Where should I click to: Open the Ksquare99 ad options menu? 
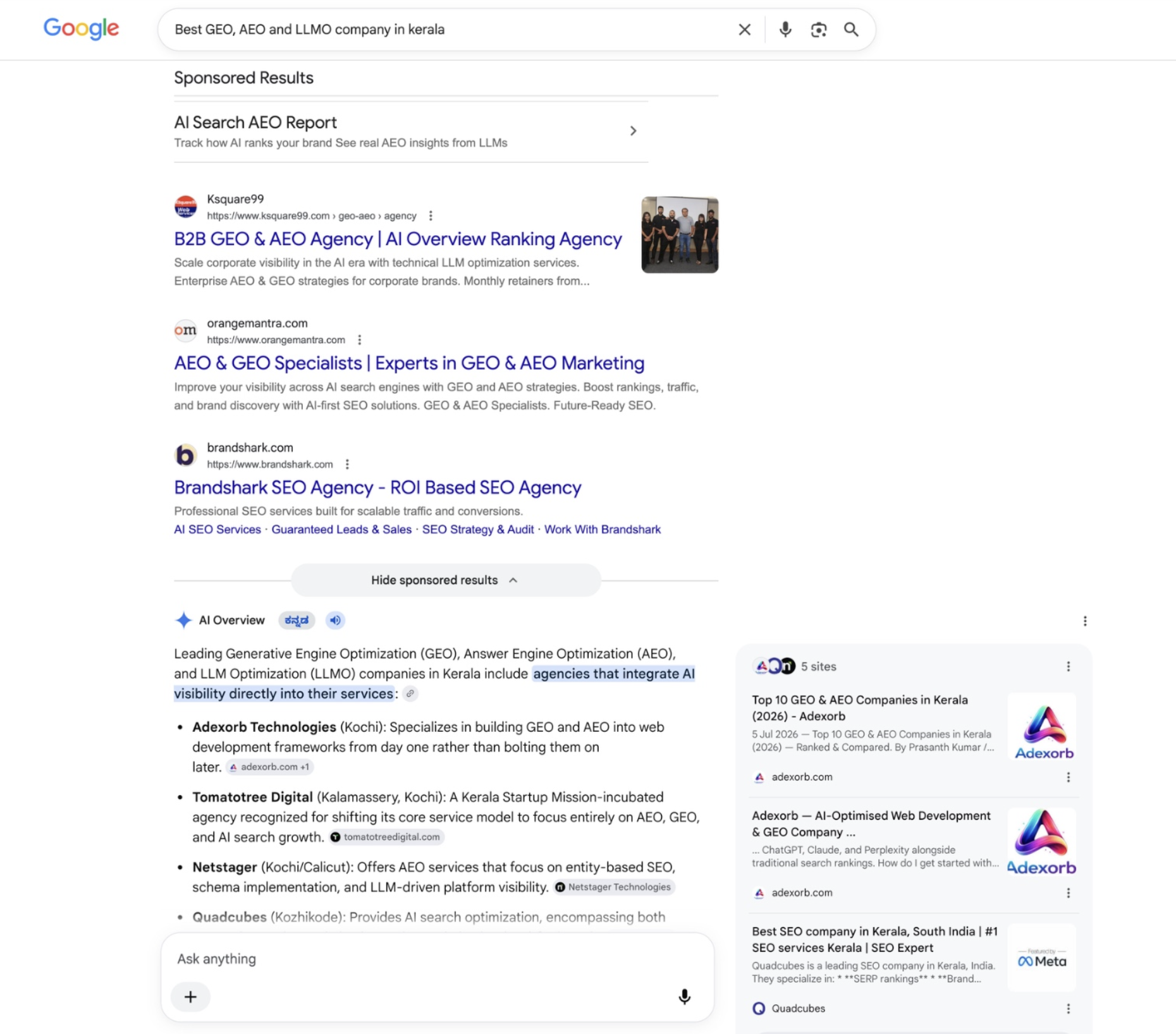pyautogui.click(x=431, y=216)
